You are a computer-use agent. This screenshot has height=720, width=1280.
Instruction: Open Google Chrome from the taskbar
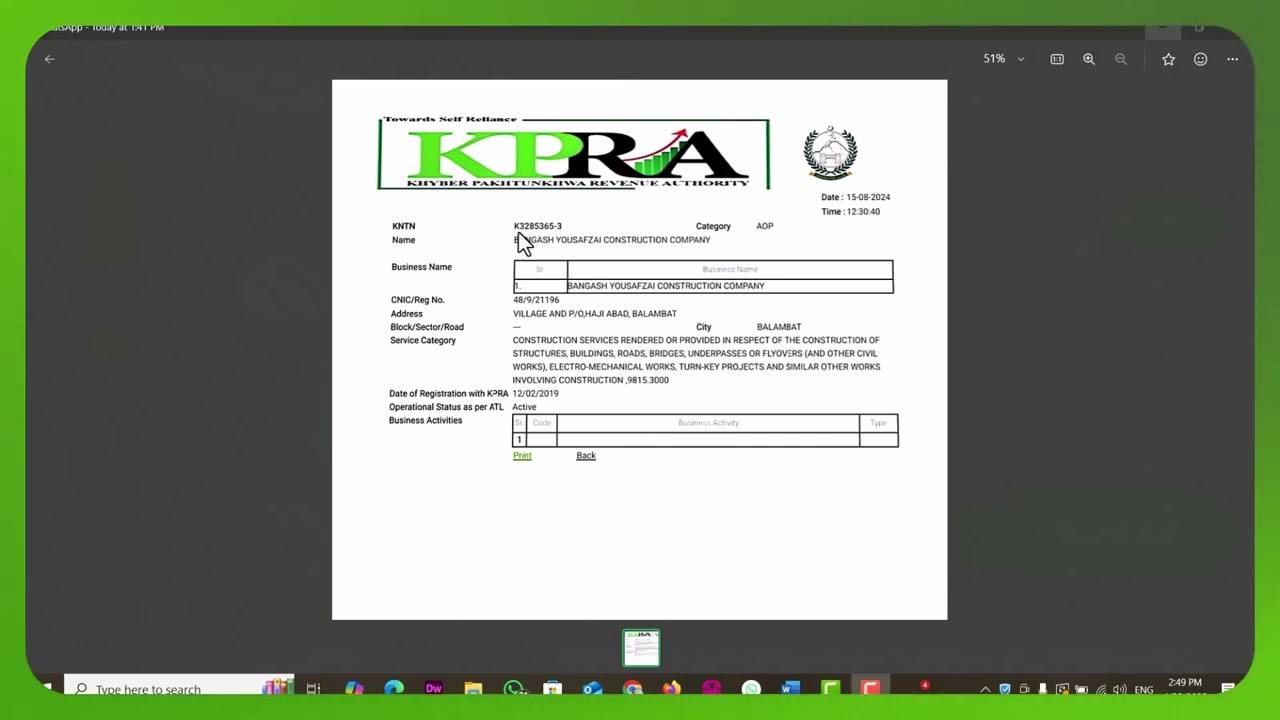[632, 689]
